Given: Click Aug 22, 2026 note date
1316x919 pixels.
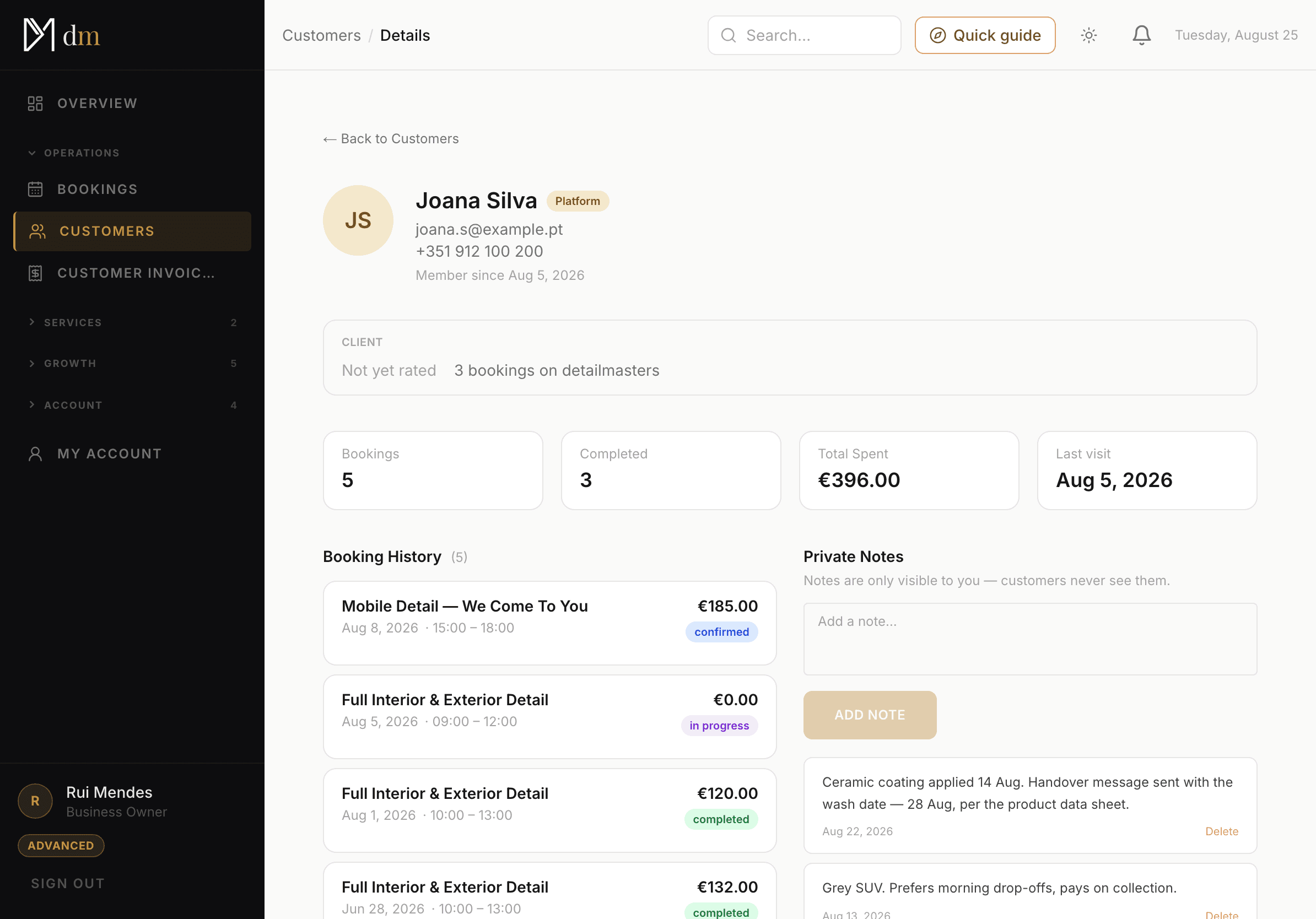Looking at the screenshot, I should coord(857,831).
